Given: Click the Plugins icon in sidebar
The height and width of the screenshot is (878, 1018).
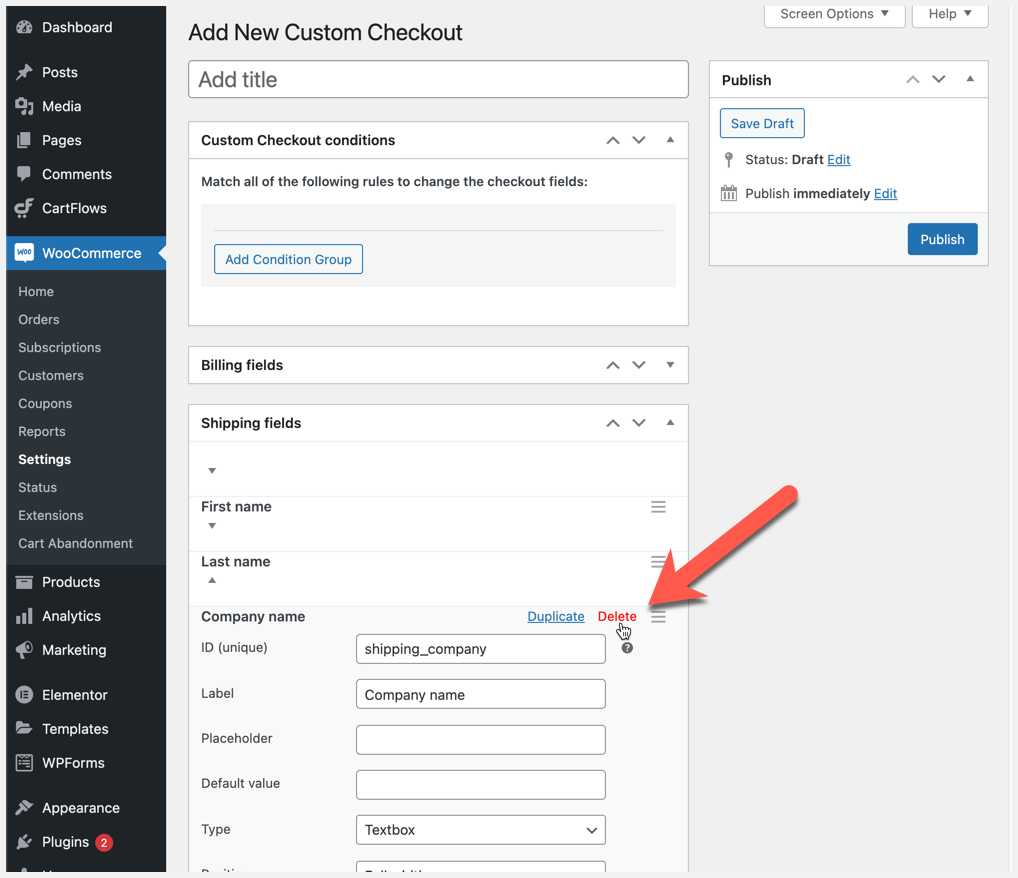Looking at the screenshot, I should point(24,842).
